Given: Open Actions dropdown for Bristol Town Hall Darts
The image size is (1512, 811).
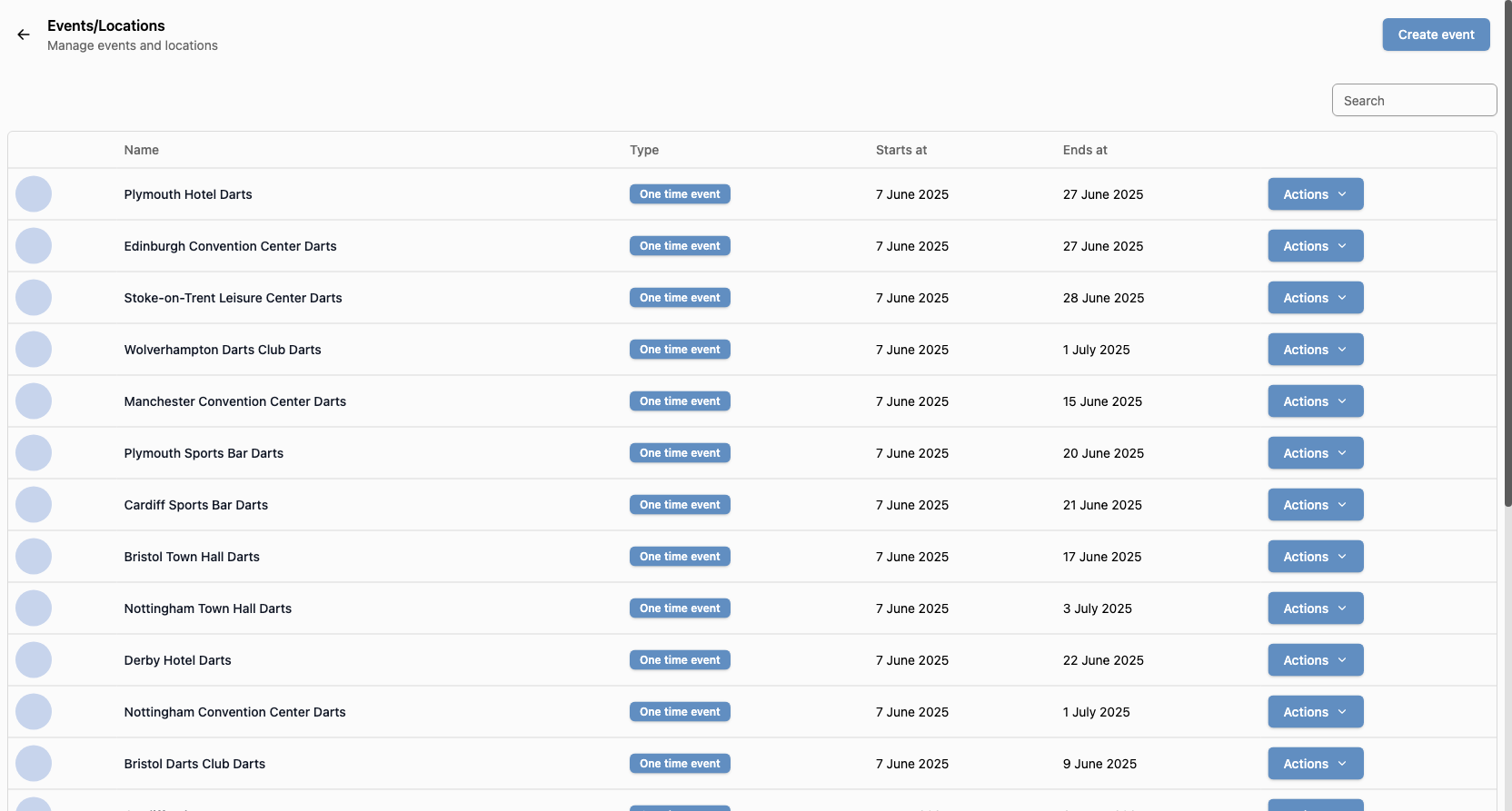Looking at the screenshot, I should coord(1315,557).
